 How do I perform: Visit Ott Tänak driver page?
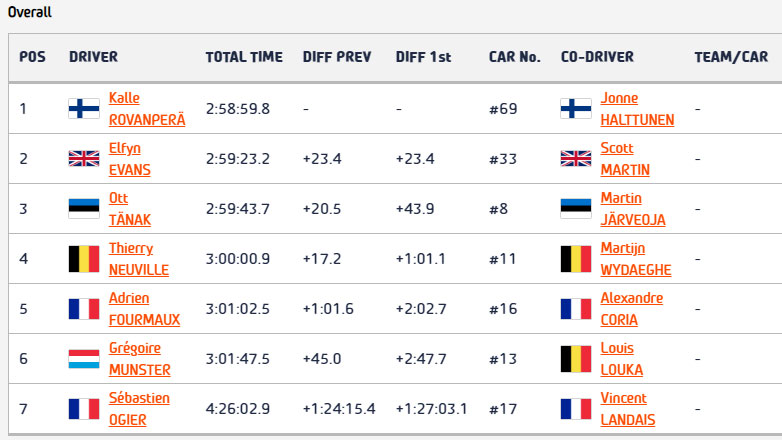pyautogui.click(x=129, y=209)
